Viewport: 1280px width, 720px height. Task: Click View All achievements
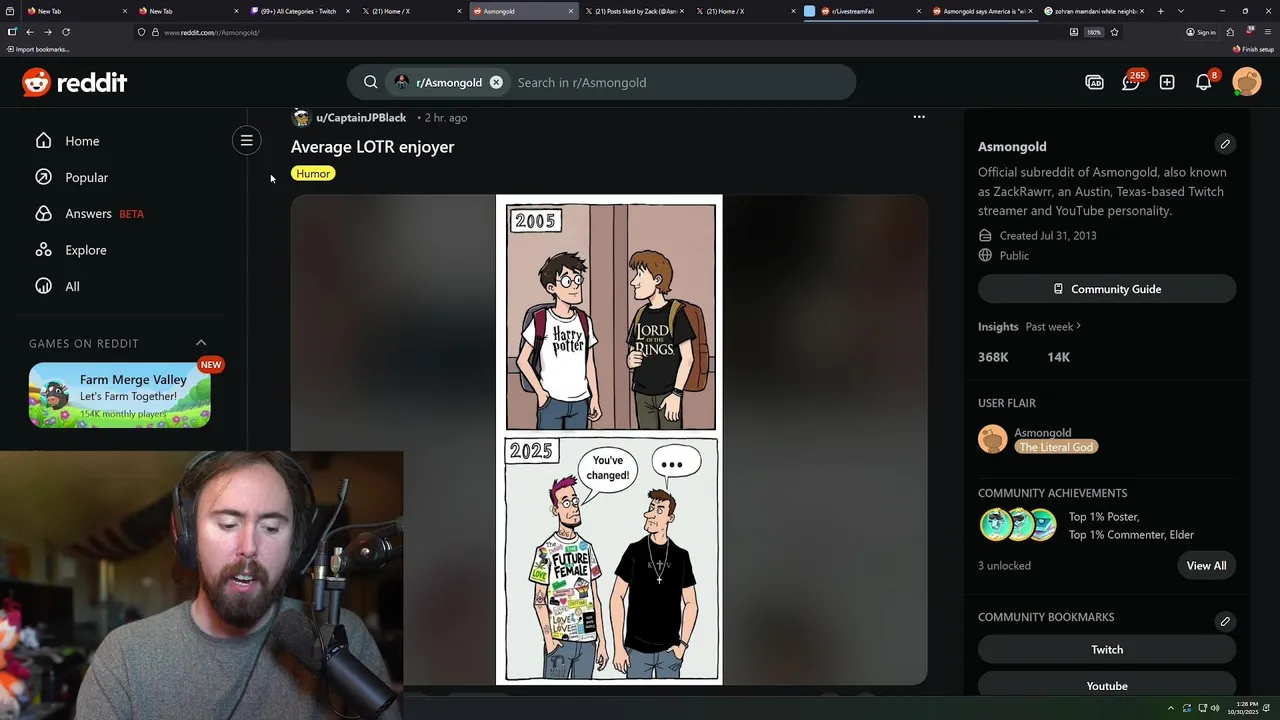click(1206, 566)
